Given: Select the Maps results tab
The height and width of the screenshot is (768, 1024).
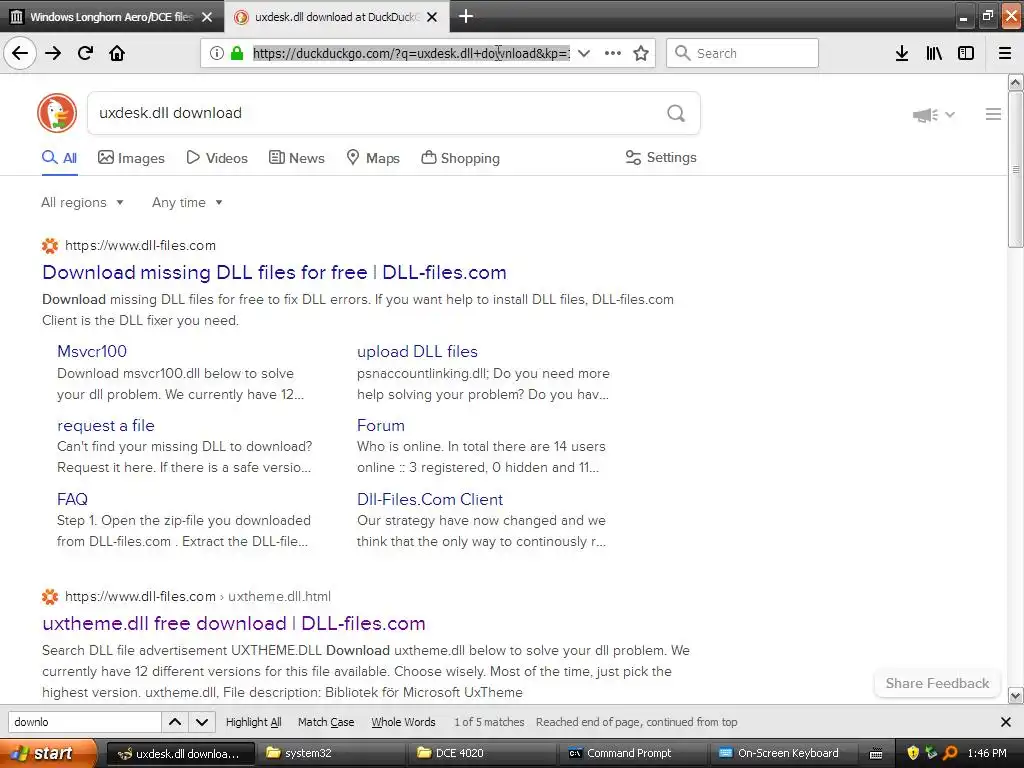Looking at the screenshot, I should click(373, 158).
